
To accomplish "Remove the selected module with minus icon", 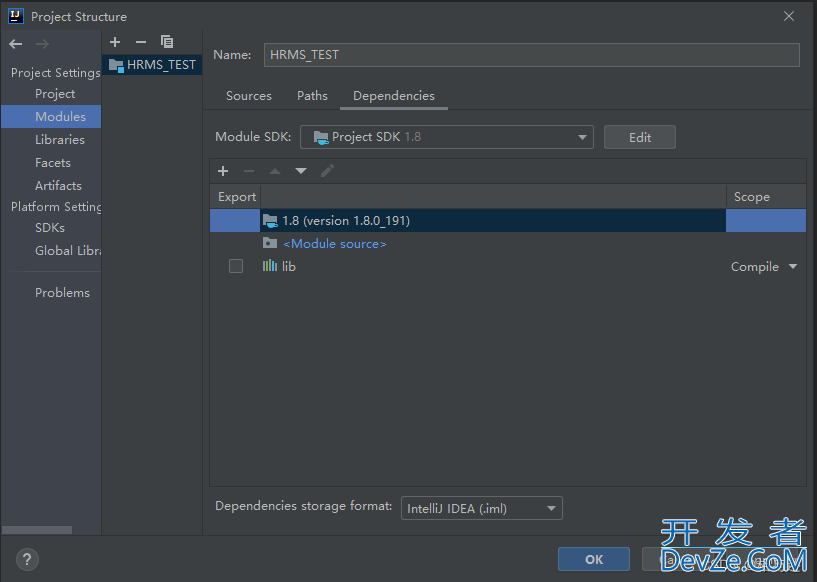I will [141, 42].
